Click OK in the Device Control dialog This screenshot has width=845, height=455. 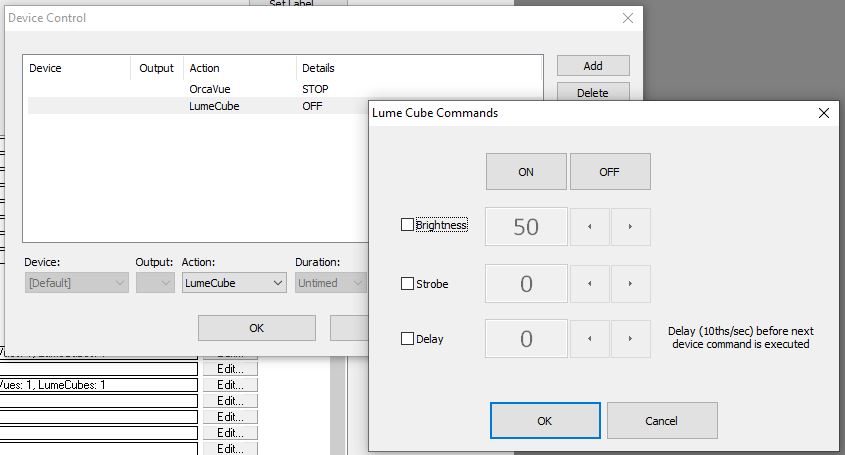257,328
